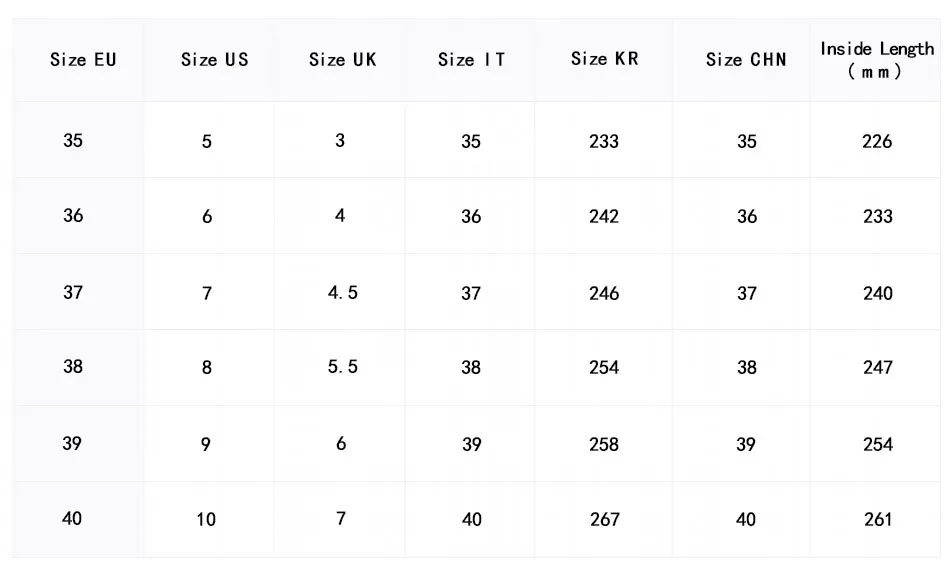Select US size 5 cell
Viewport: 951px width, 572px height.
tap(207, 142)
